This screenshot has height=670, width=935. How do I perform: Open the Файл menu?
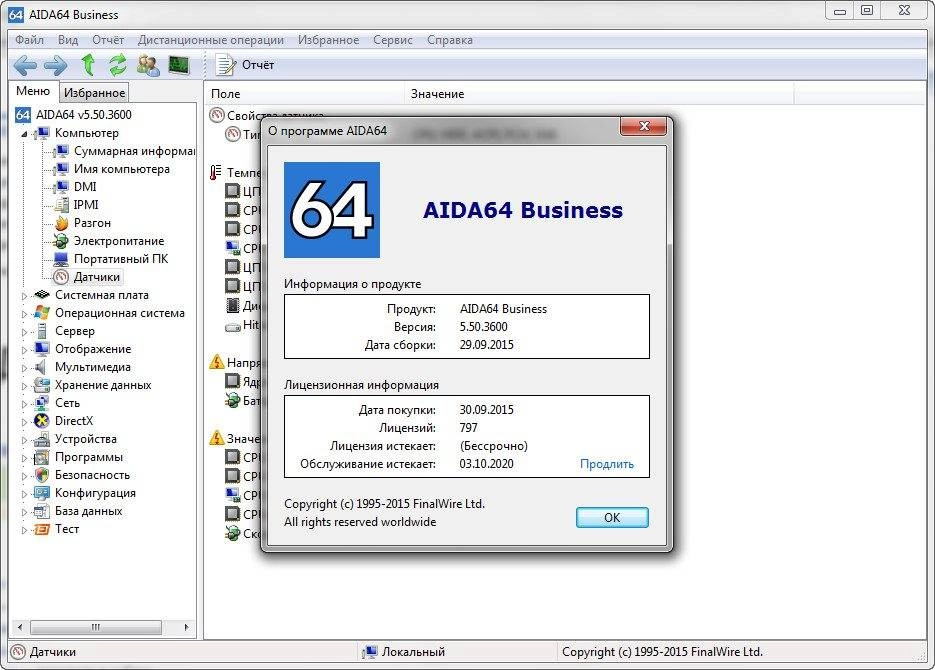click(x=30, y=40)
